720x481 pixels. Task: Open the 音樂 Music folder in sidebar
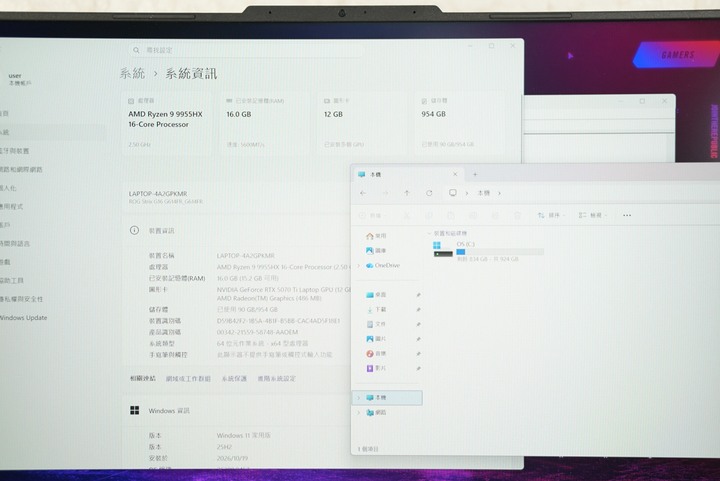click(x=376, y=353)
